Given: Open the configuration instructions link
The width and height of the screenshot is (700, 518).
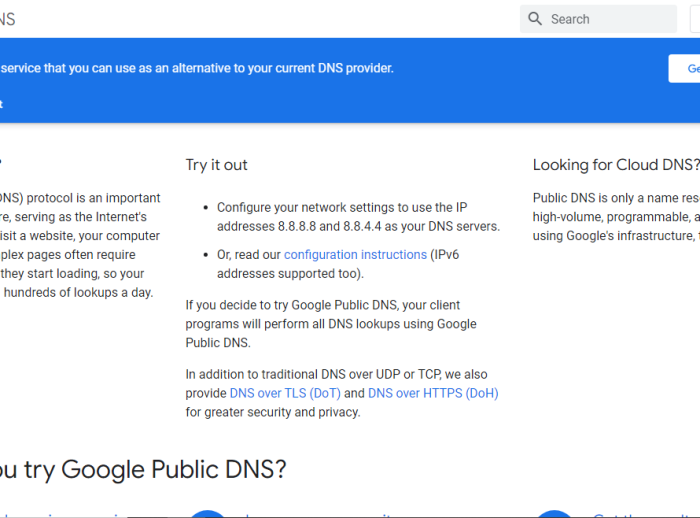Looking at the screenshot, I should coord(355,255).
